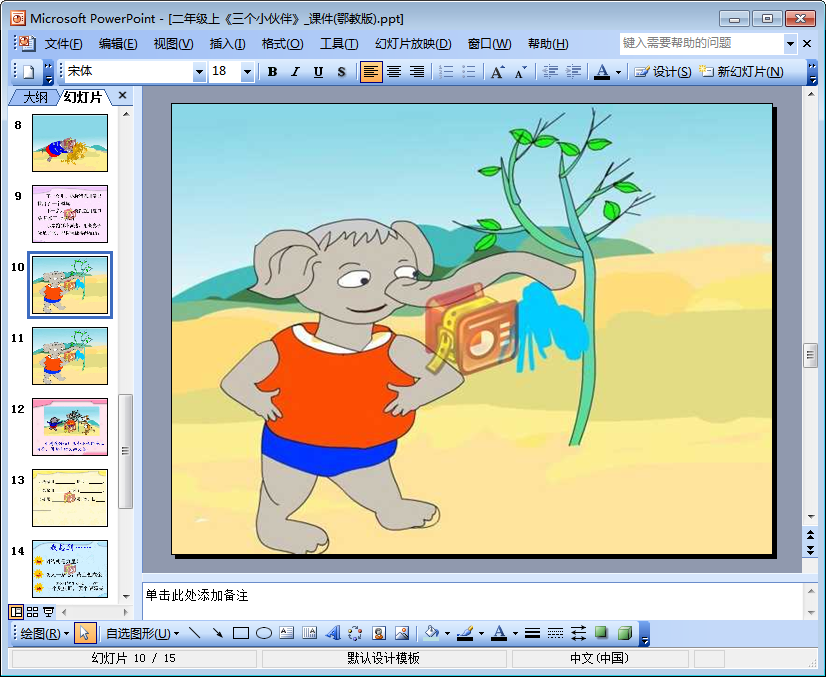Start slide show from current slide icon
The height and width of the screenshot is (677, 826).
click(x=48, y=612)
